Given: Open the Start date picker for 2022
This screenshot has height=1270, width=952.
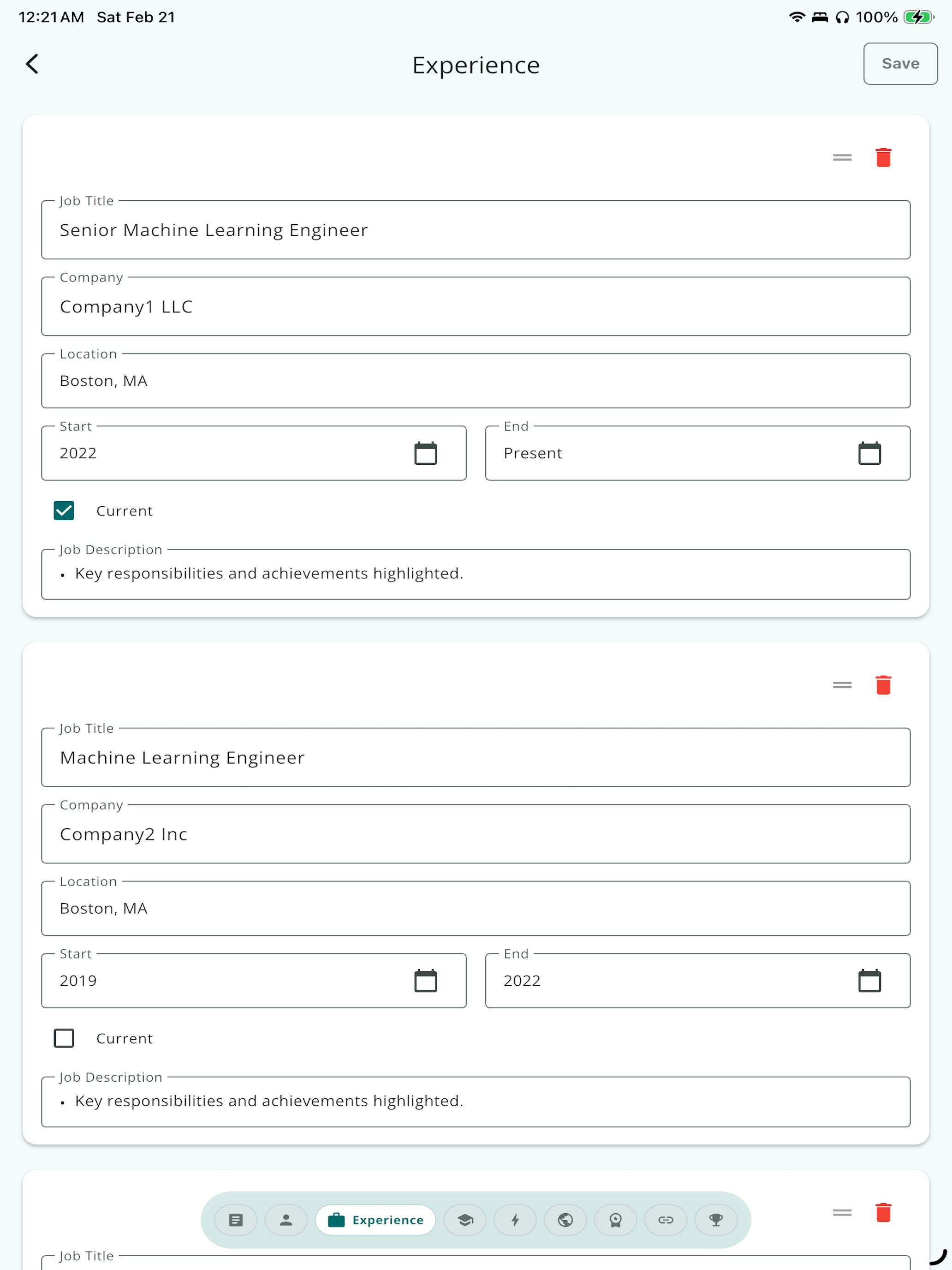Looking at the screenshot, I should pyautogui.click(x=425, y=453).
